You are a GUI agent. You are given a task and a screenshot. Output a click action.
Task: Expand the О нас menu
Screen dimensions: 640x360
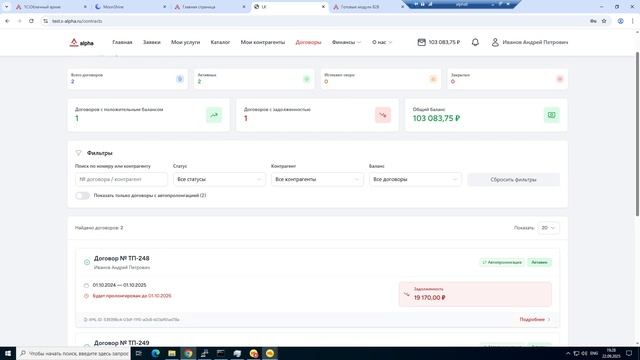click(x=382, y=42)
